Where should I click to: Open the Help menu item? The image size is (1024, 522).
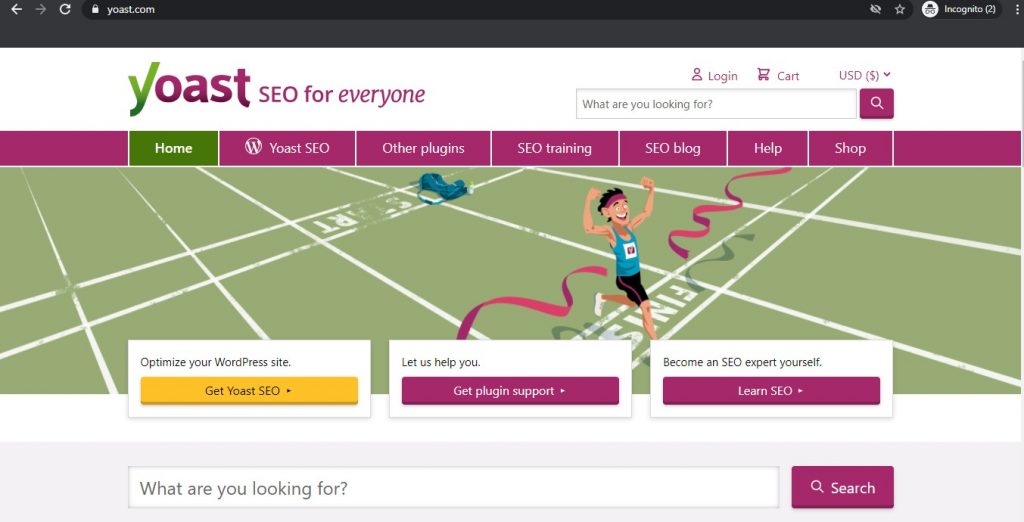click(767, 148)
